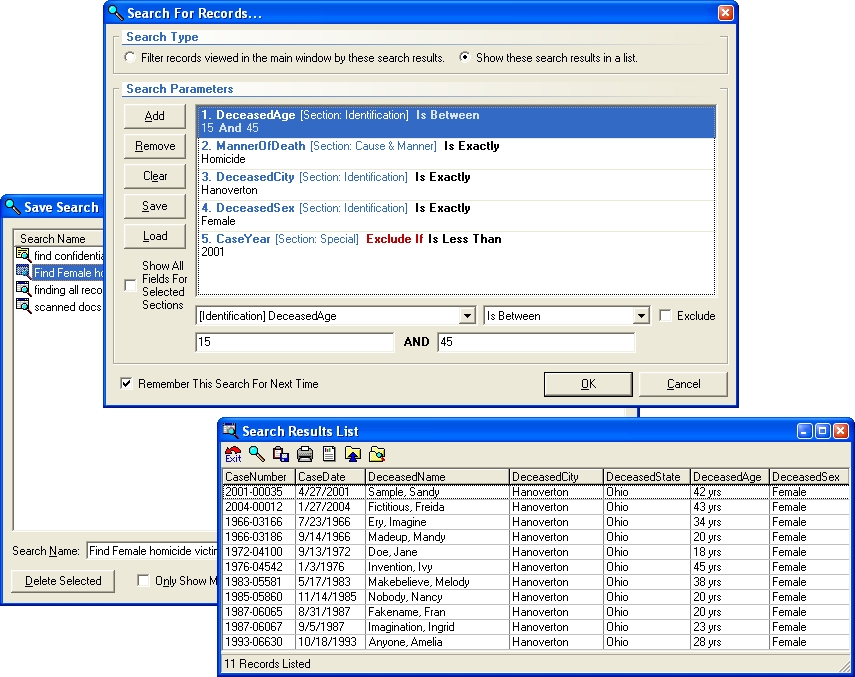
Task: Click the Save Search window title icon
Action: (x=12, y=207)
